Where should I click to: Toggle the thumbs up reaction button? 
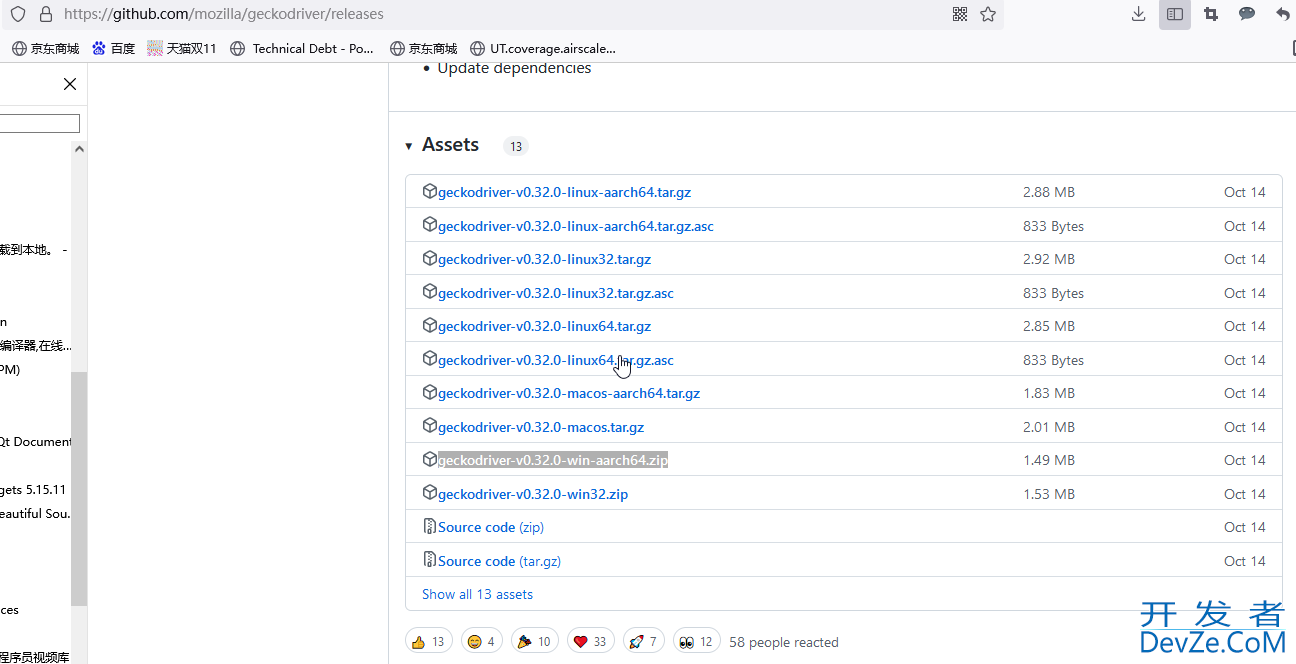coord(428,641)
